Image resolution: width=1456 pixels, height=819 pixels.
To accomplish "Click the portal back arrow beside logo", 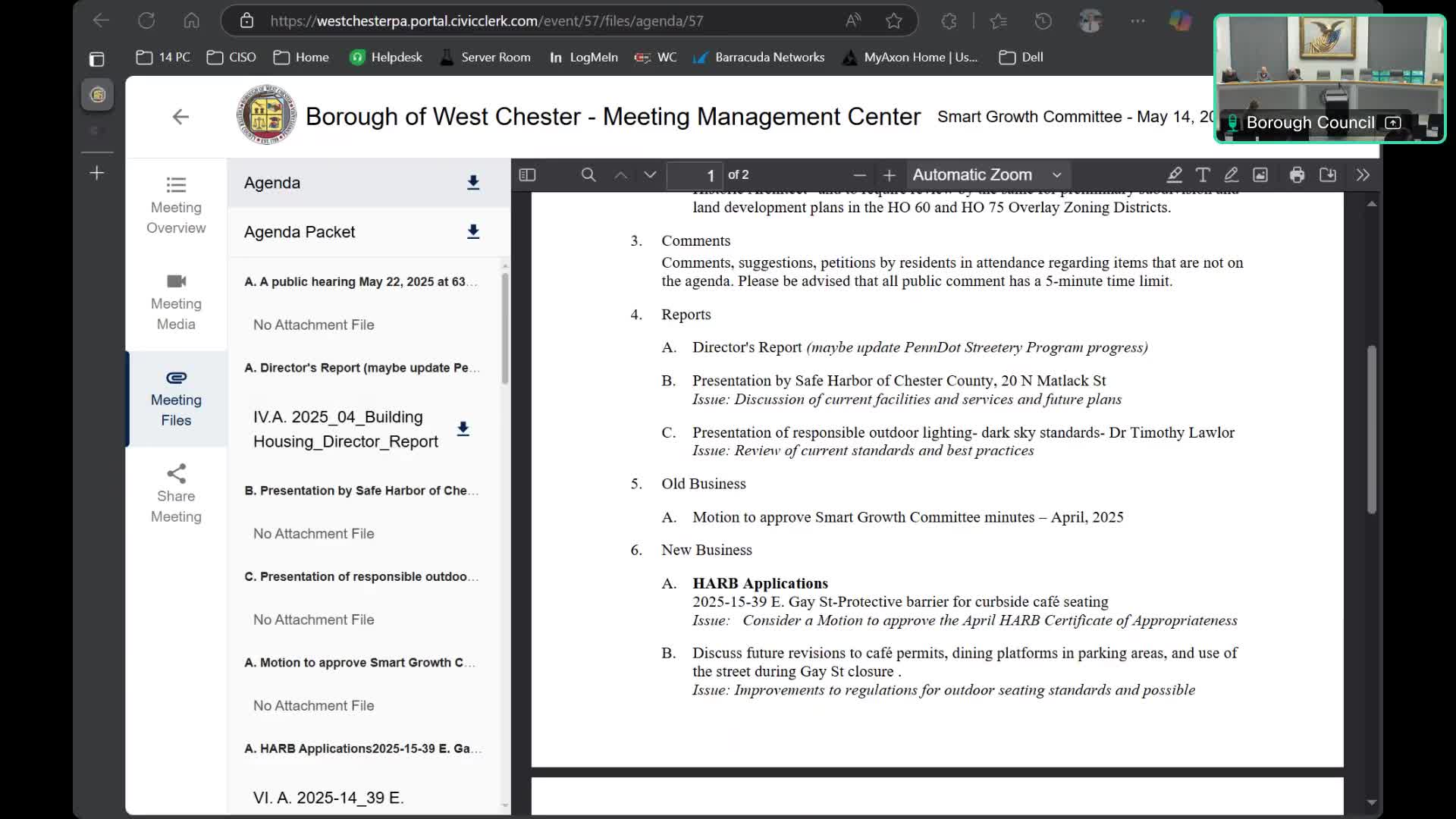I will 180,116.
